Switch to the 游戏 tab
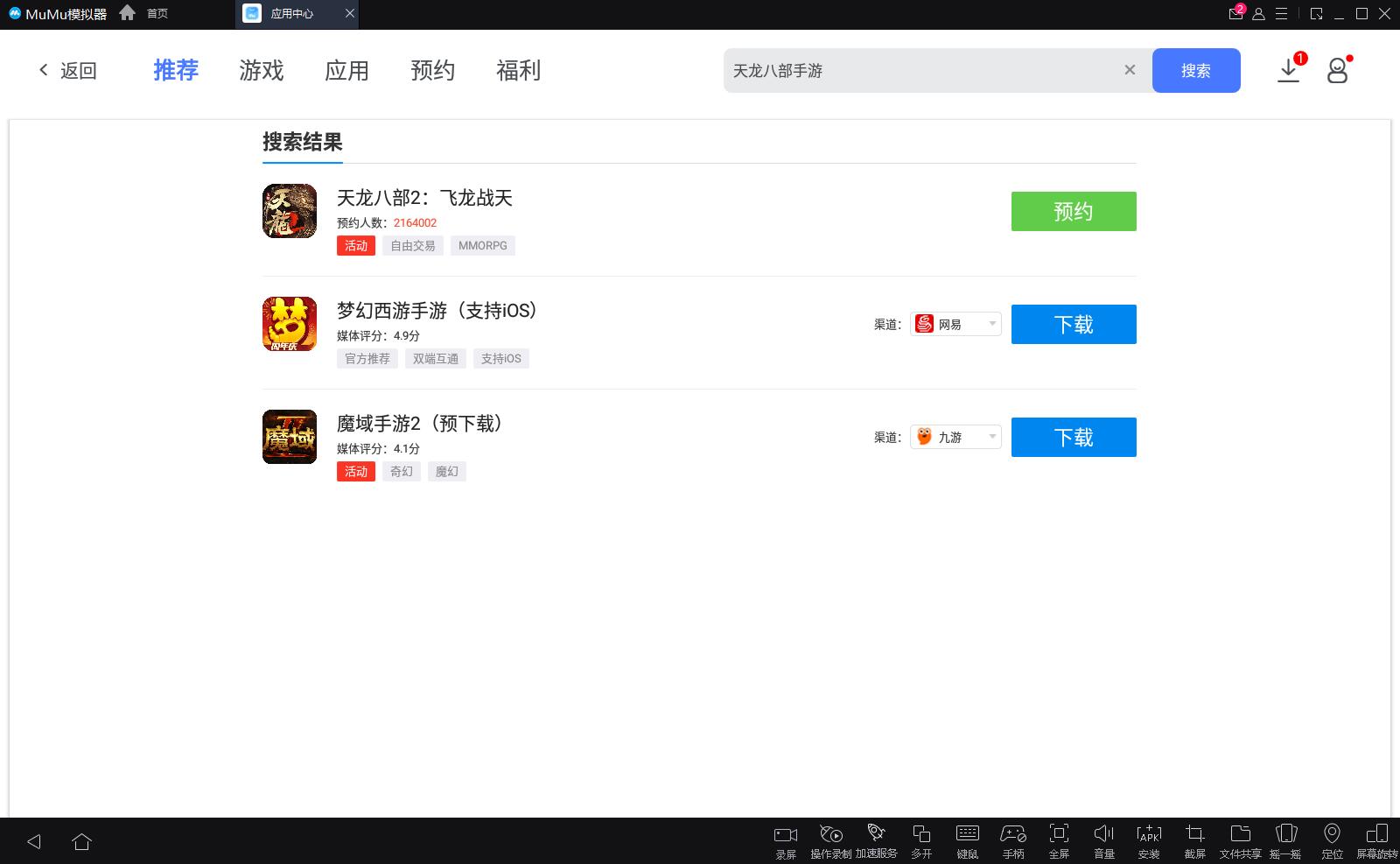1400x864 pixels. (262, 70)
